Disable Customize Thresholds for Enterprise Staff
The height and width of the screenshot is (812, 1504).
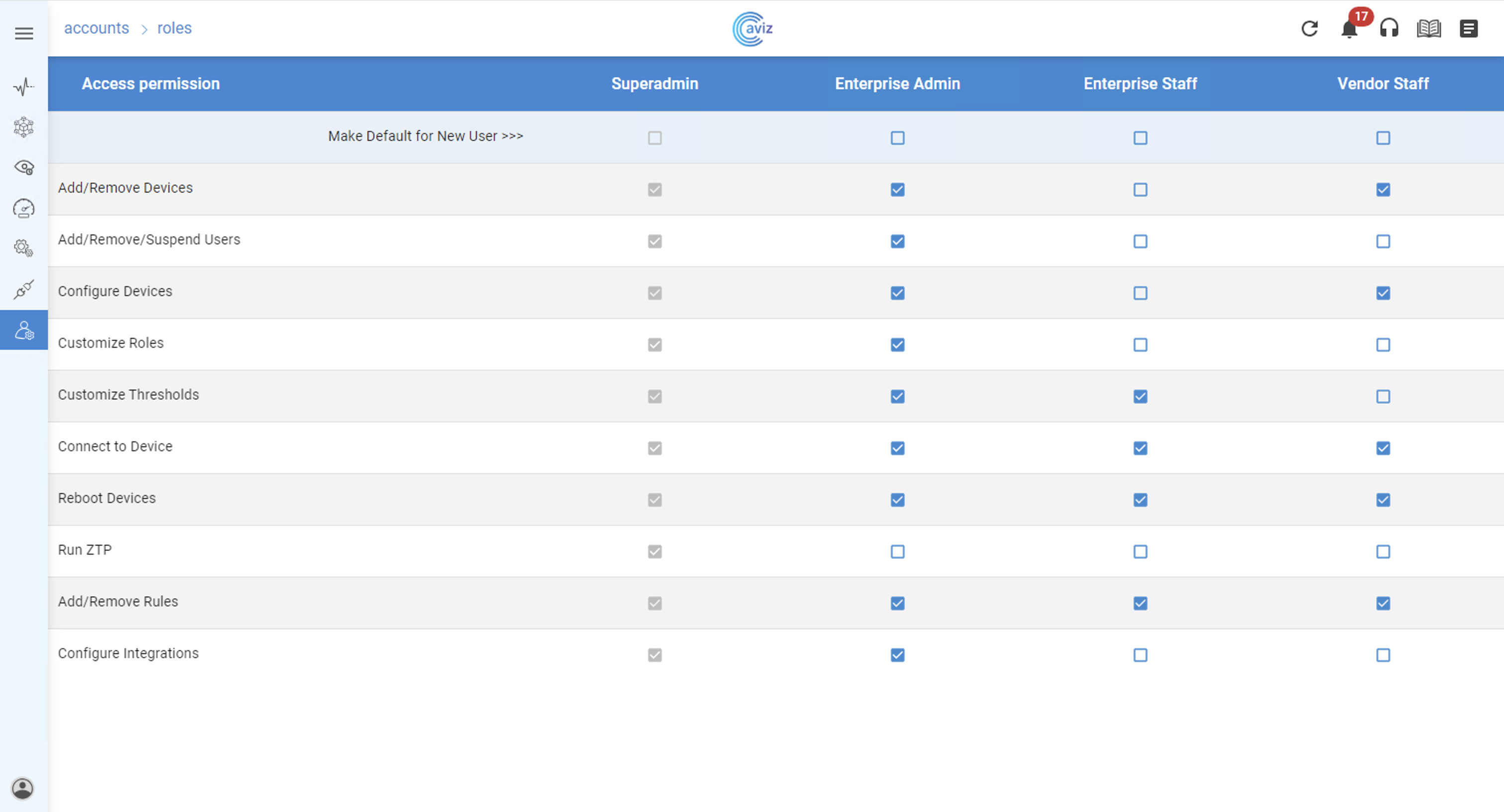1140,397
